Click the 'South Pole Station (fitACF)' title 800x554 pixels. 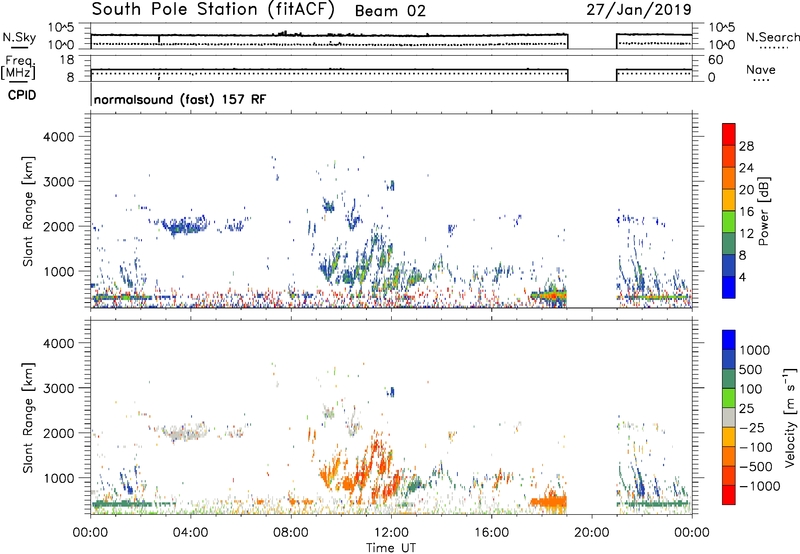pos(213,9)
